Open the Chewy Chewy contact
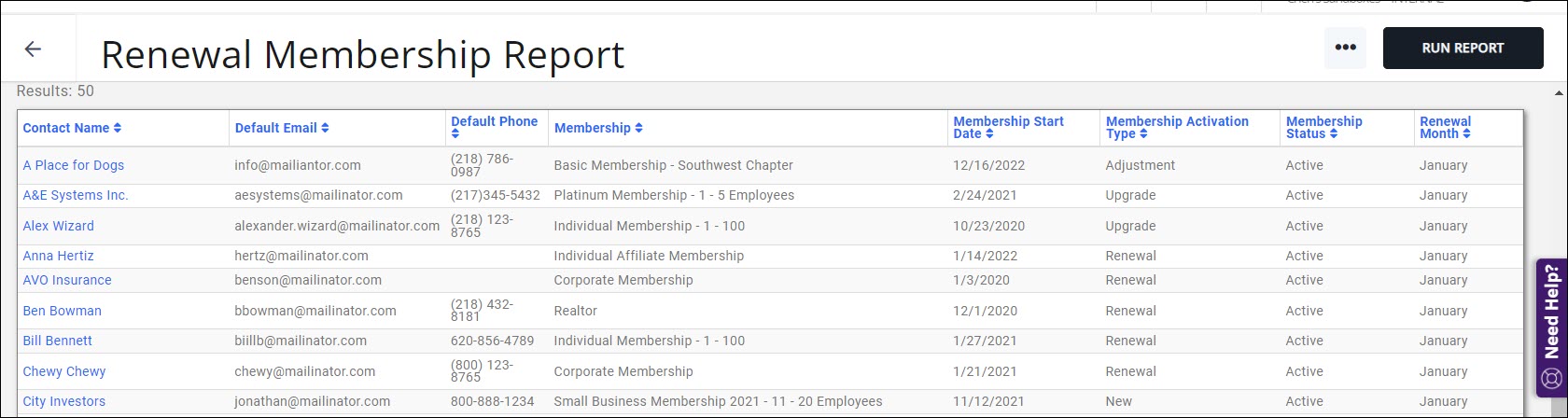This screenshot has height=418, width=1568. click(64, 371)
